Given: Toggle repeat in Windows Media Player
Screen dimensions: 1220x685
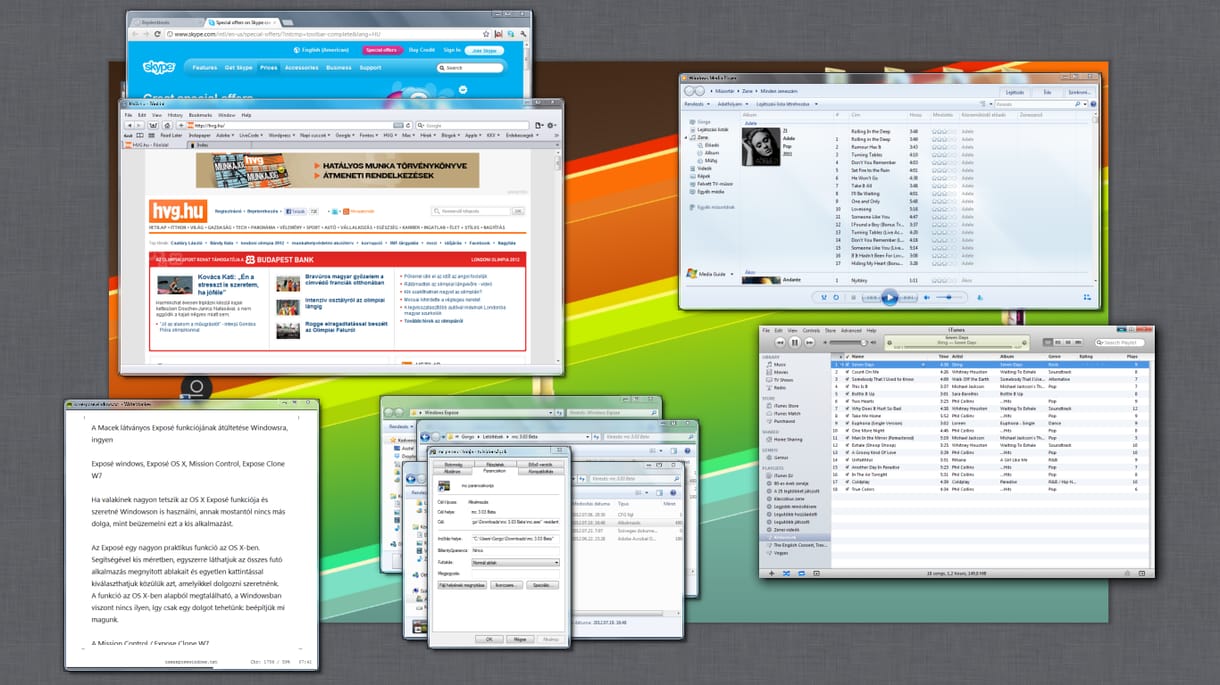Looking at the screenshot, I should (x=836, y=297).
